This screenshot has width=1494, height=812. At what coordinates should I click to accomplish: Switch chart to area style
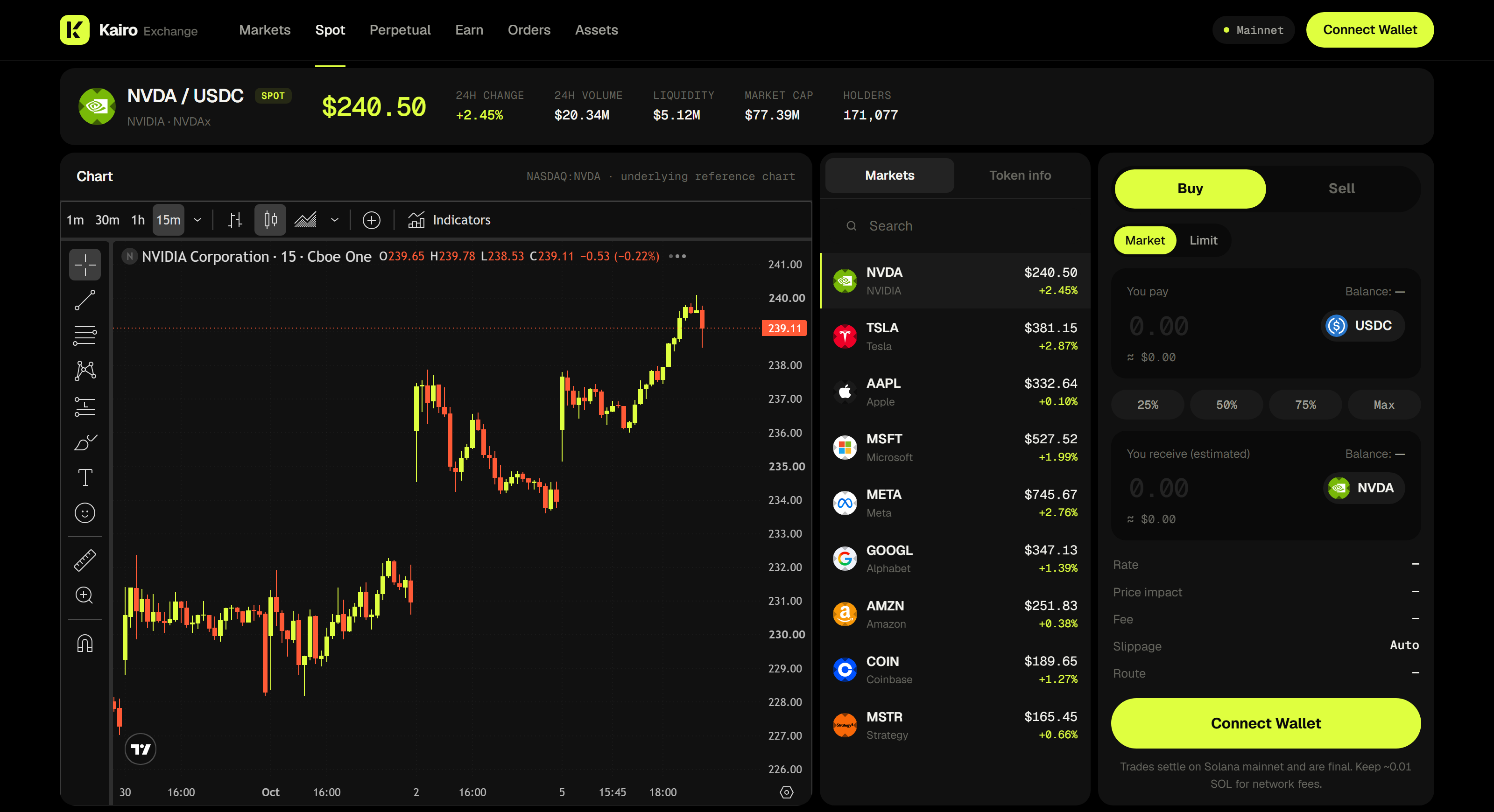pyautogui.click(x=305, y=220)
